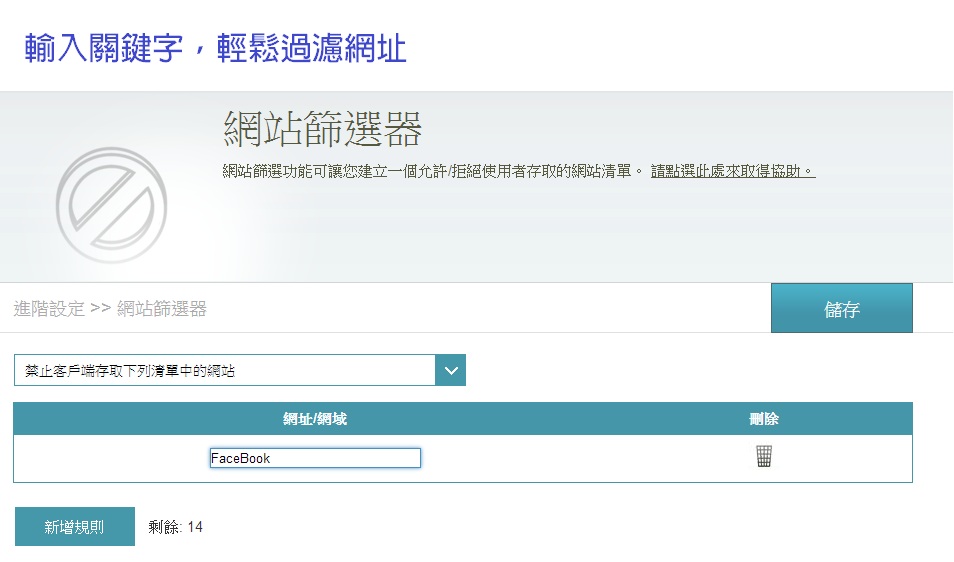Image resolution: width=954 pixels, height=562 pixels.
Task: Click the >> breadcrumb separator
Action: tap(100, 309)
